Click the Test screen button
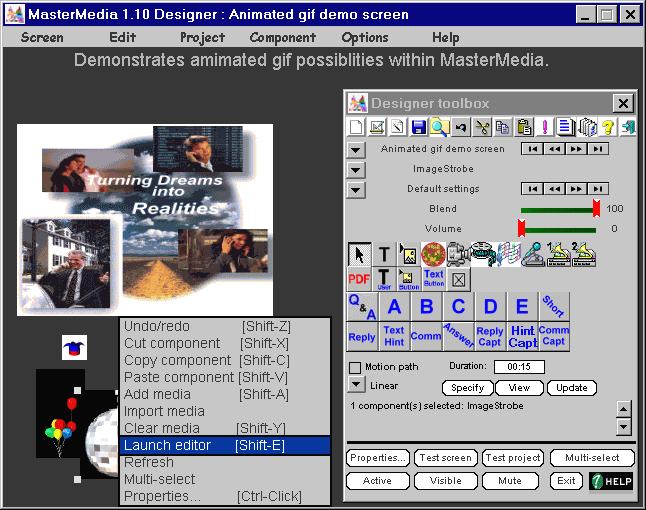Screen dimensions: 646x510 pos(445,458)
